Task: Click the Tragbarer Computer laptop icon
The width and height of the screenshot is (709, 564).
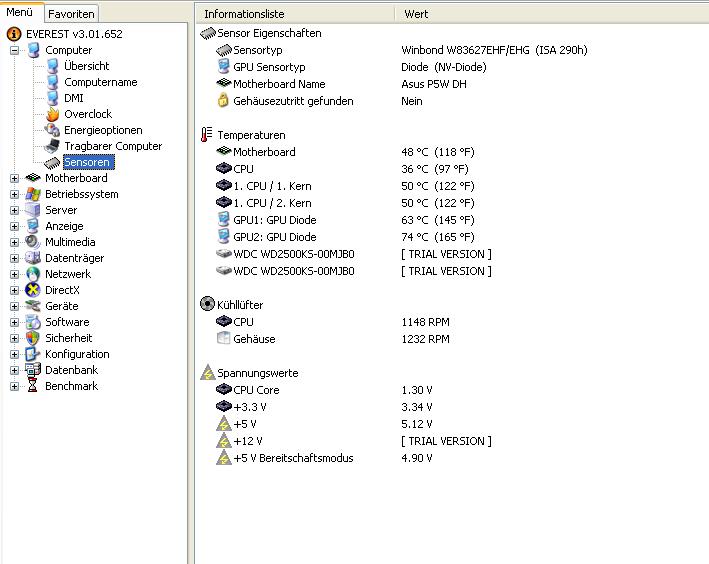Action: 52,146
